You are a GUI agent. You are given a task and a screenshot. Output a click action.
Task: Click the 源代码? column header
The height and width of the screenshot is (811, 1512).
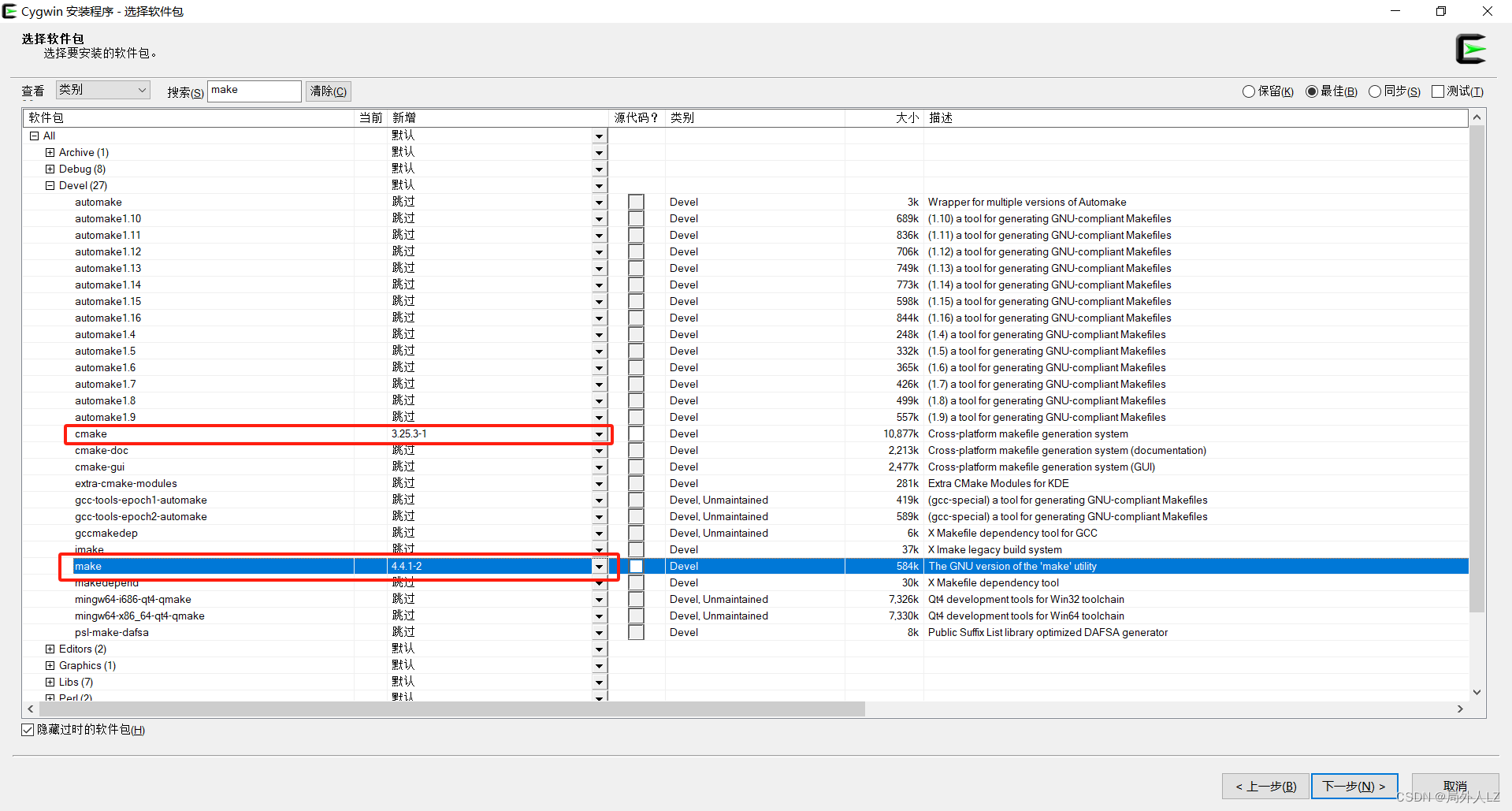637,118
